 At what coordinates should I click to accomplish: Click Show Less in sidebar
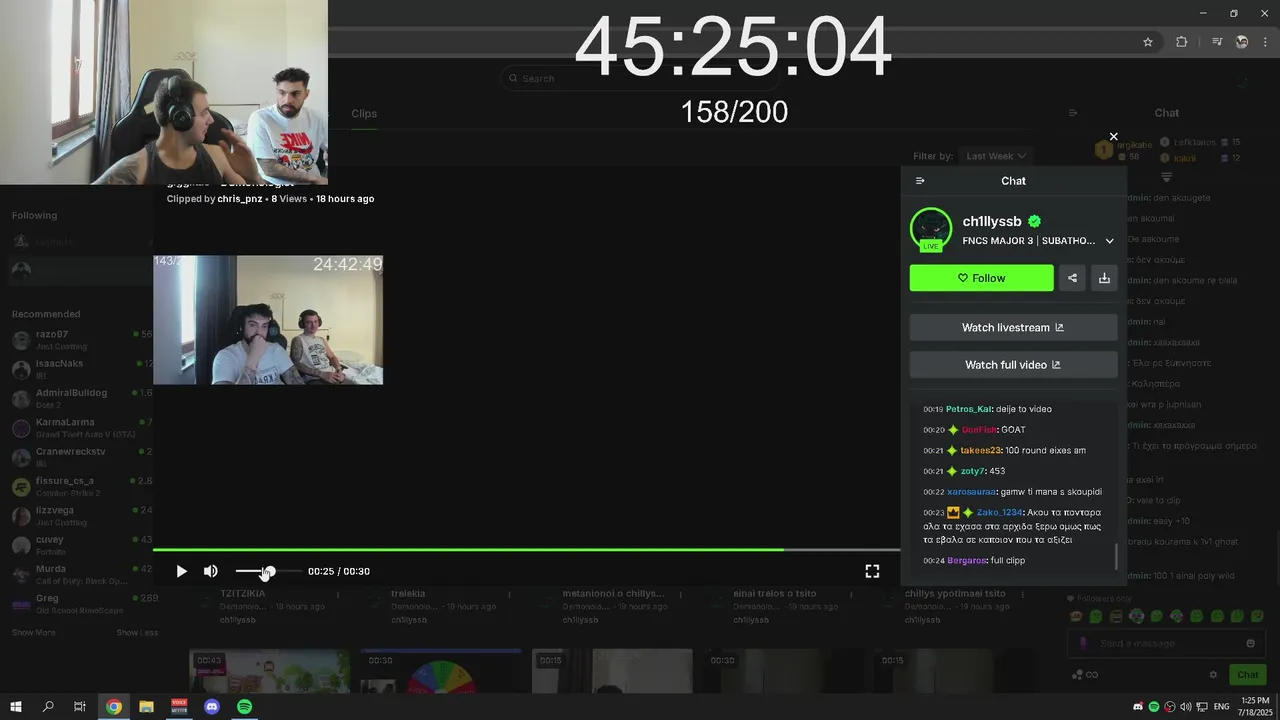pyautogui.click(x=137, y=633)
